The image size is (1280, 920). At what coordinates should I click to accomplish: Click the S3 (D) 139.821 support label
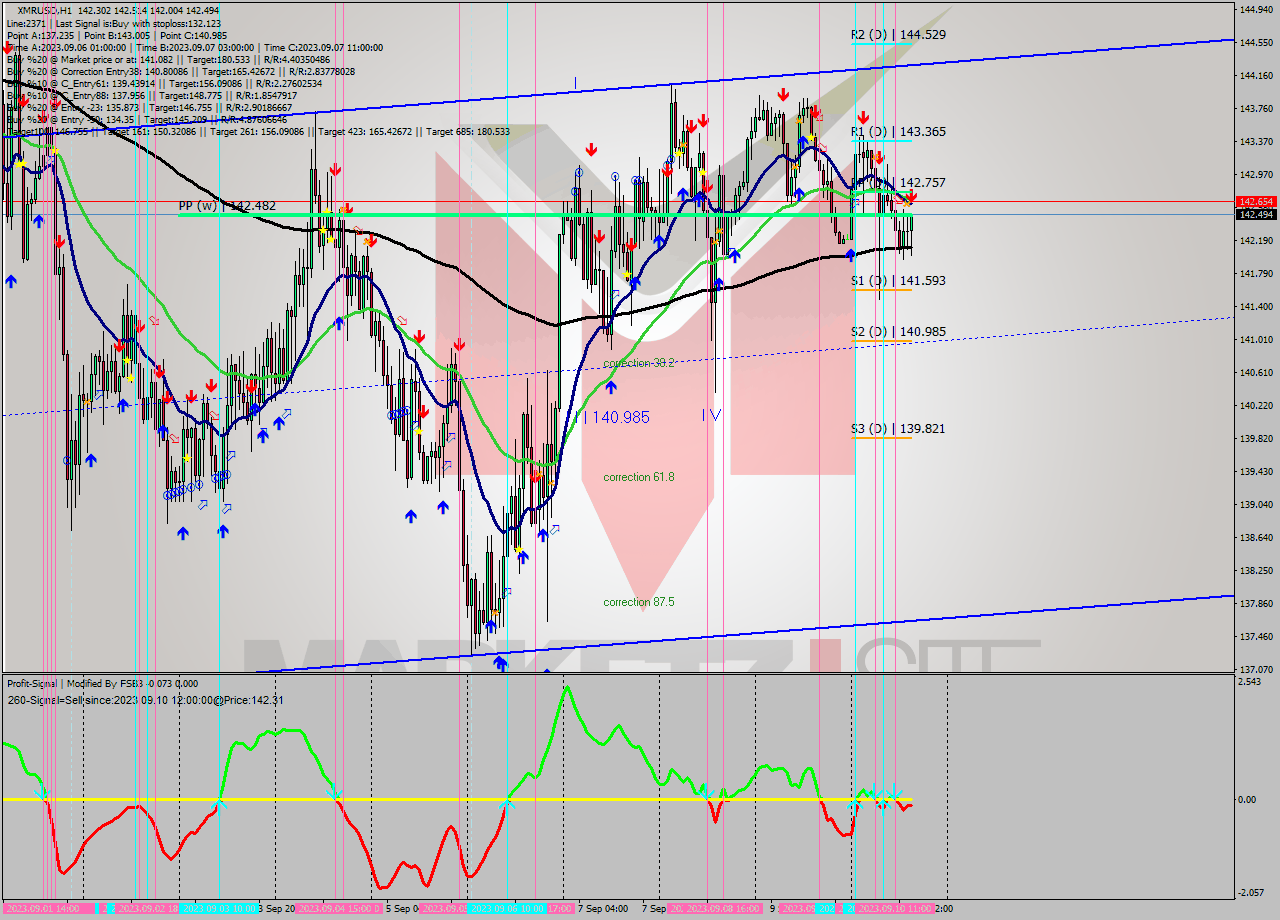point(898,429)
